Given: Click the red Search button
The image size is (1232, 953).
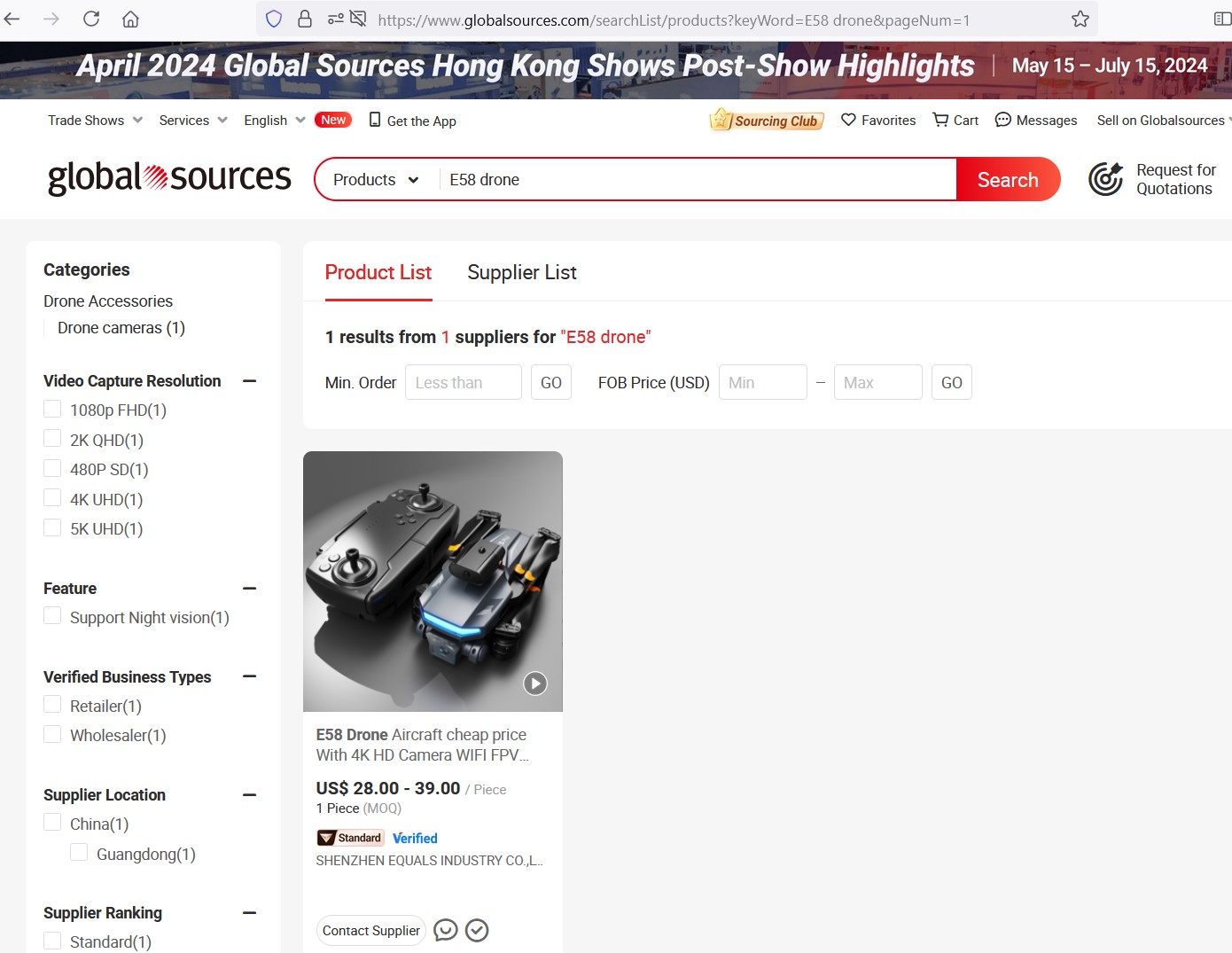Looking at the screenshot, I should (1008, 180).
